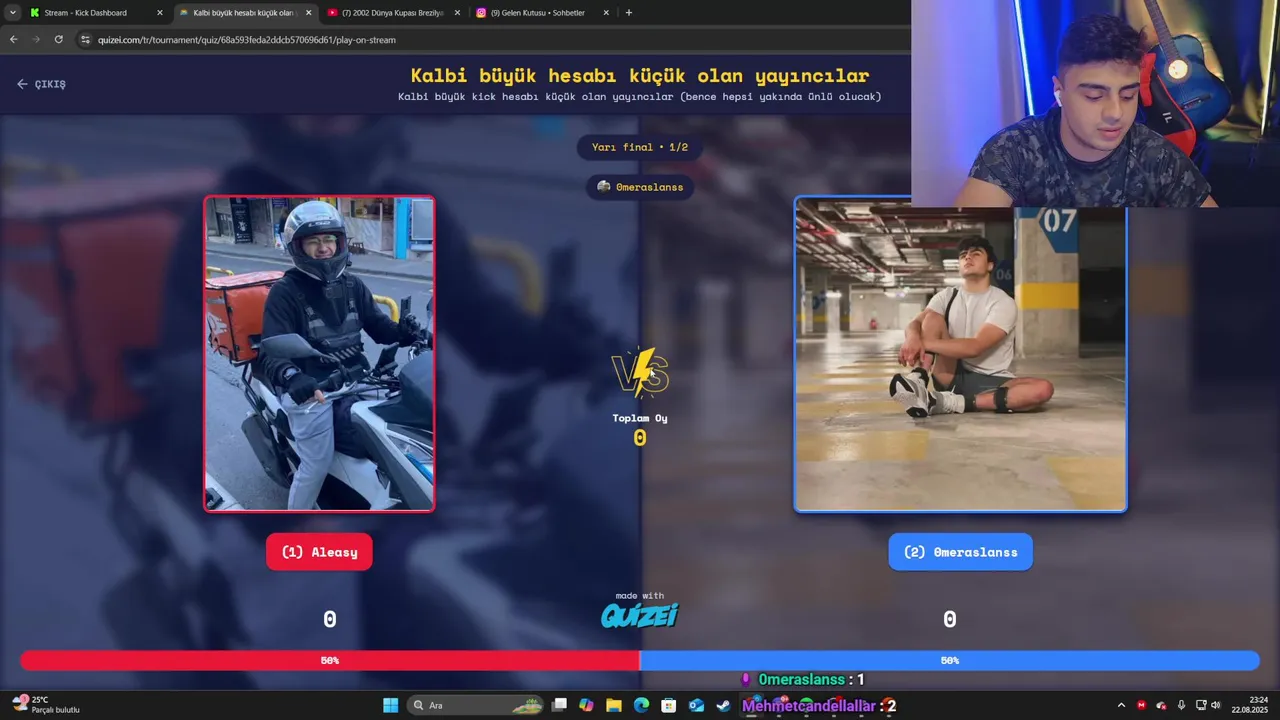Click the microphone icon in system tray
This screenshot has width=1280, height=720.
(1181, 705)
